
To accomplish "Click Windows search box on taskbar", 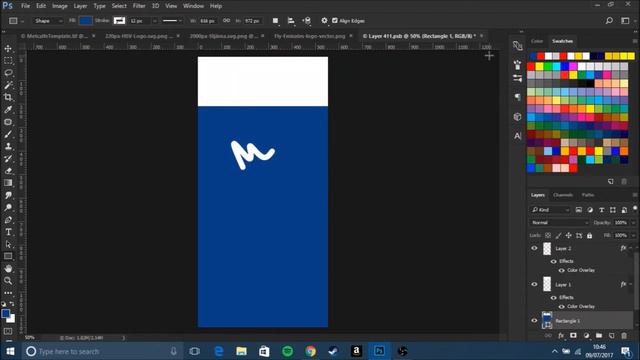I will (x=101, y=351).
